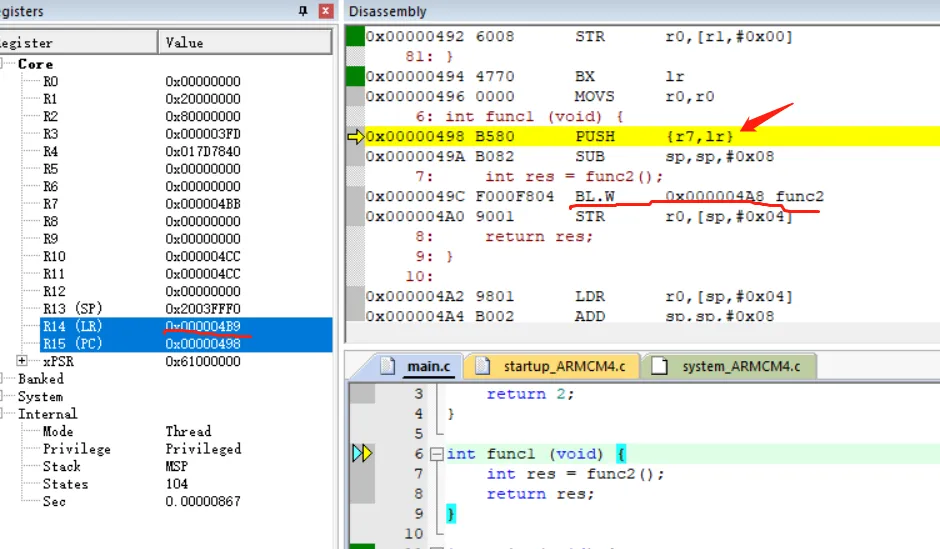Click the Value column header
Screen dimensions: 940x549
click(184, 42)
